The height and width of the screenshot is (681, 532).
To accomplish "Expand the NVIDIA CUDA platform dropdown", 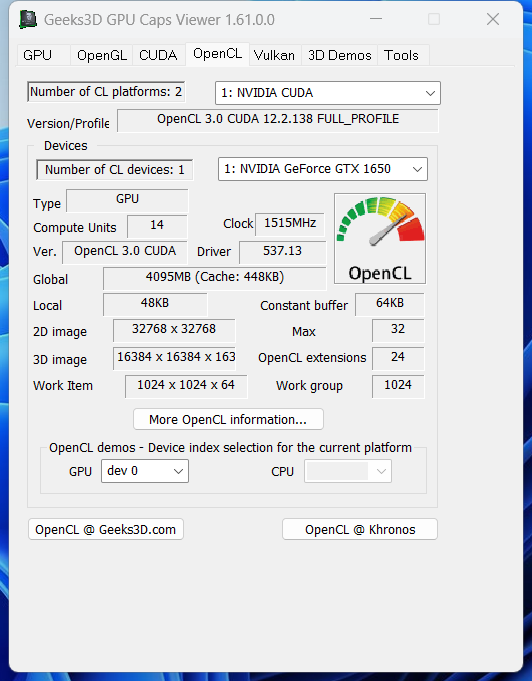I will [328, 93].
